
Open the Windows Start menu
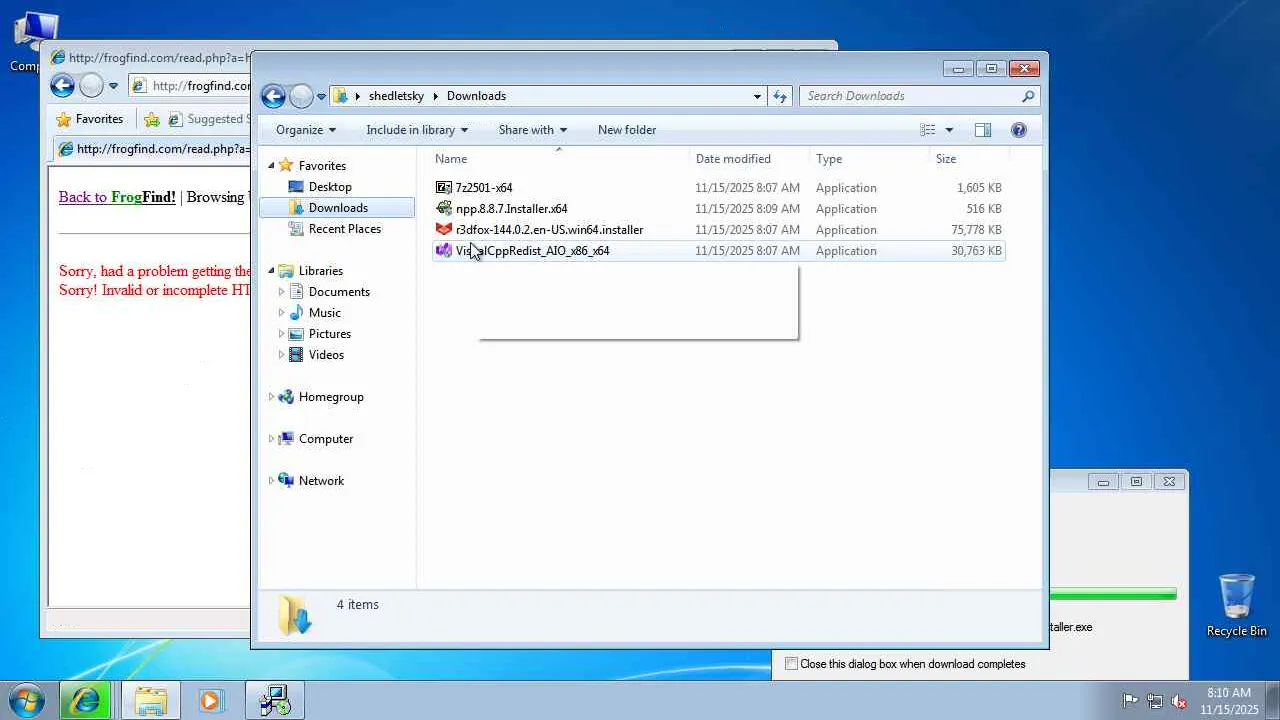[26, 700]
